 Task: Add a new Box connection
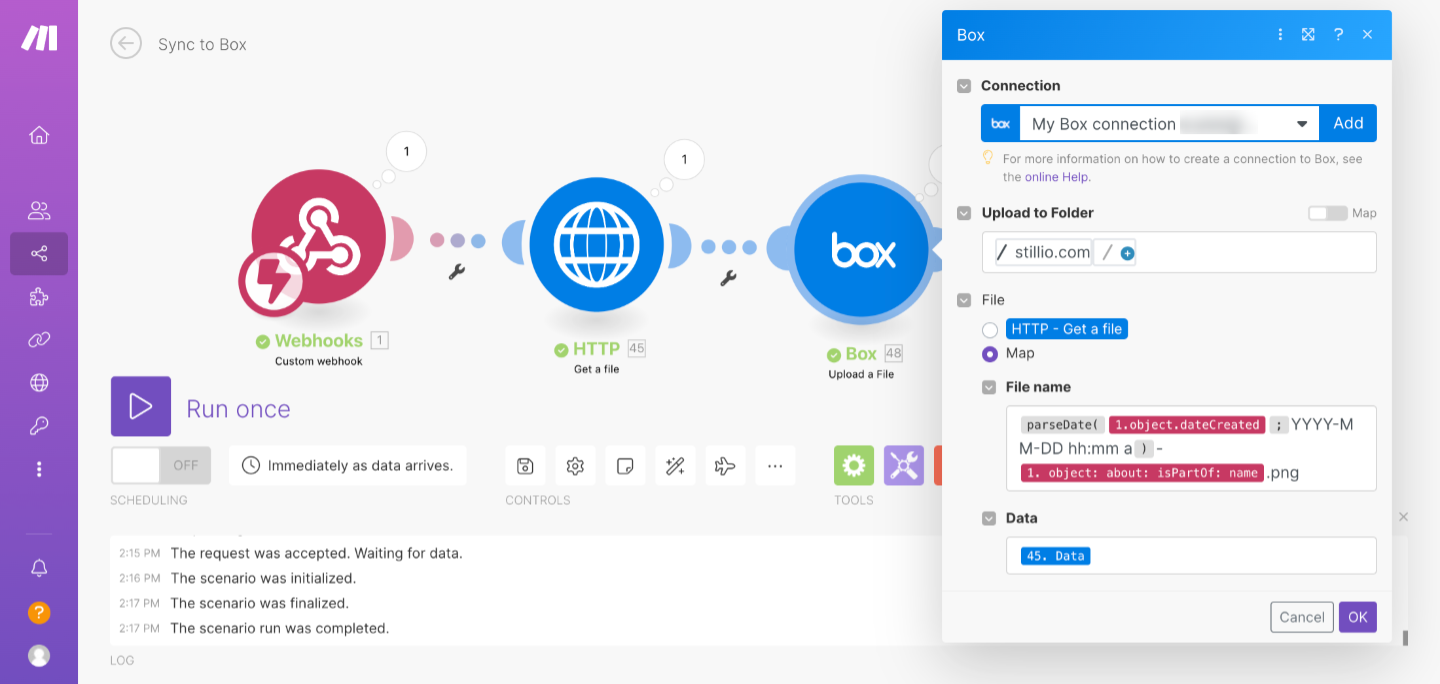pyautogui.click(x=1348, y=123)
